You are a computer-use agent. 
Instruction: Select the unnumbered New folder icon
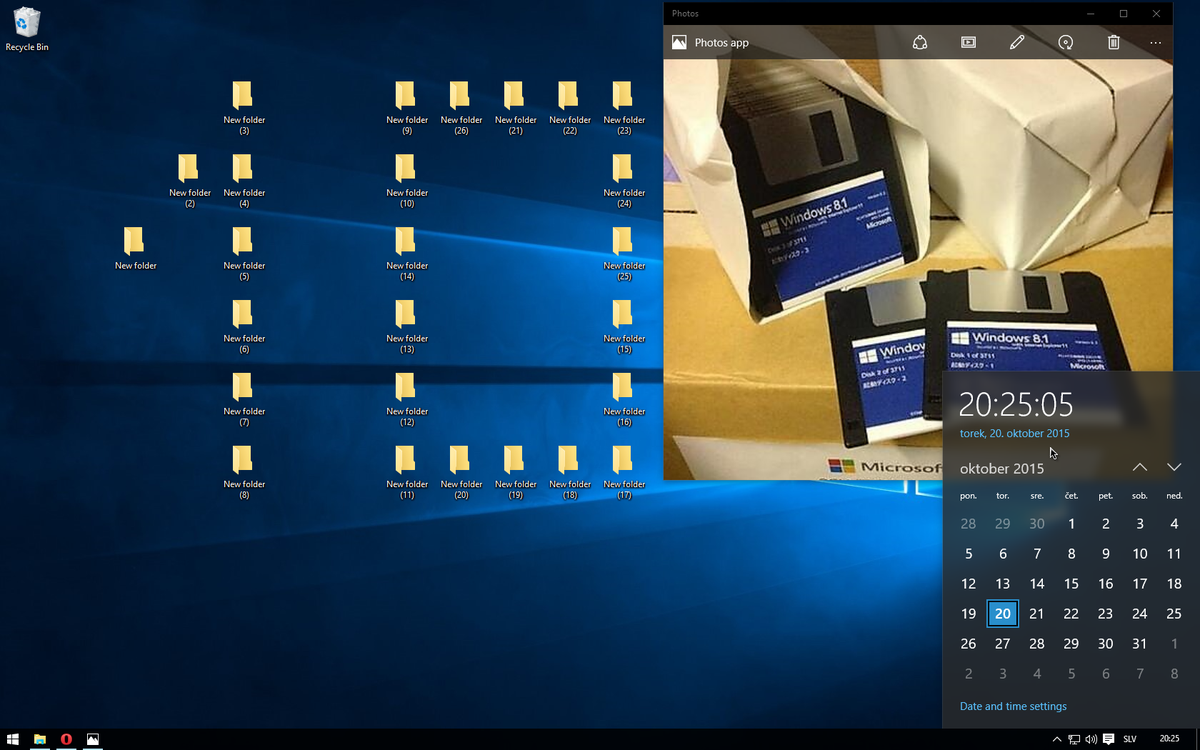135,249
